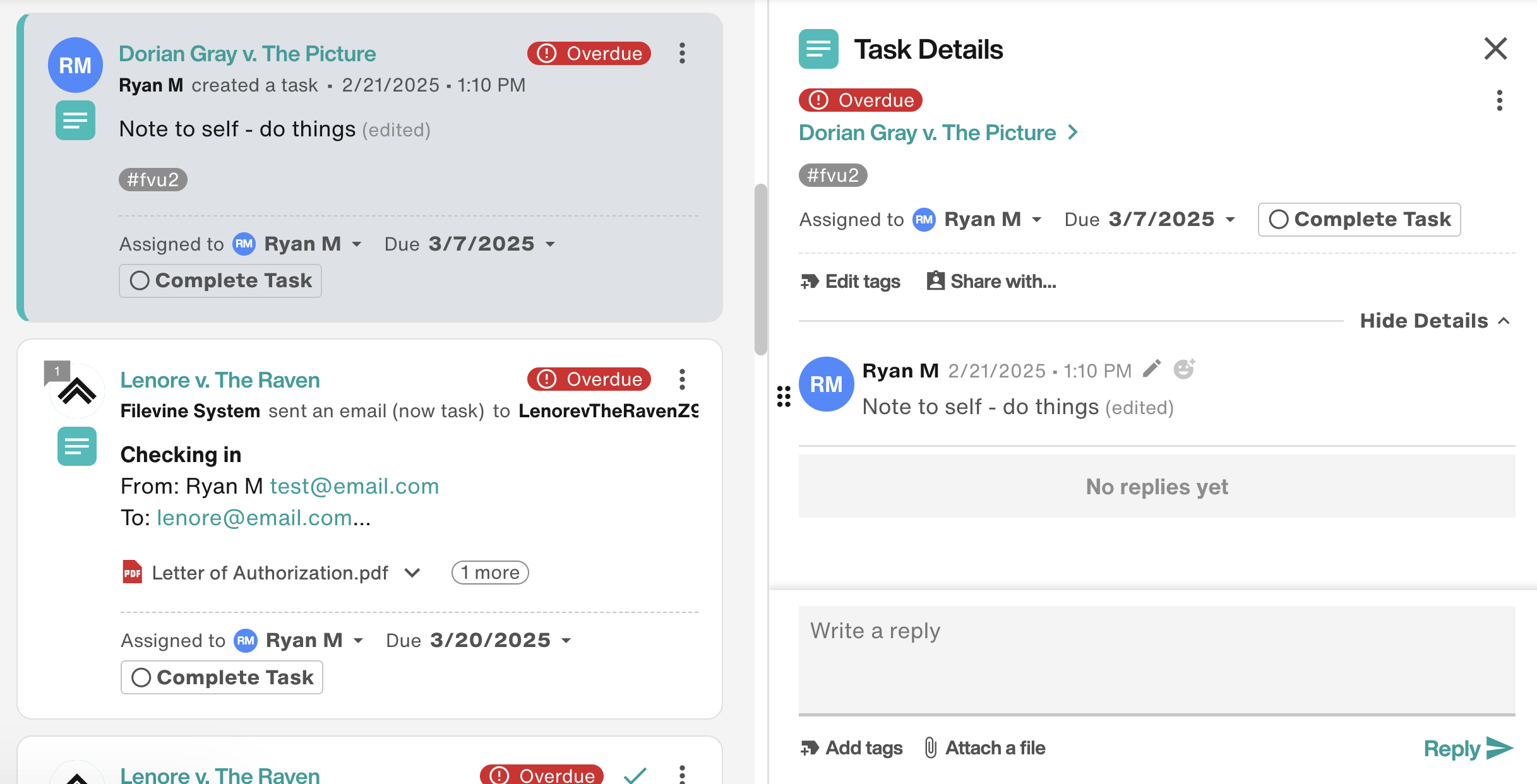Open three-dot menu on Lenore v. The Raven email card

(682, 379)
